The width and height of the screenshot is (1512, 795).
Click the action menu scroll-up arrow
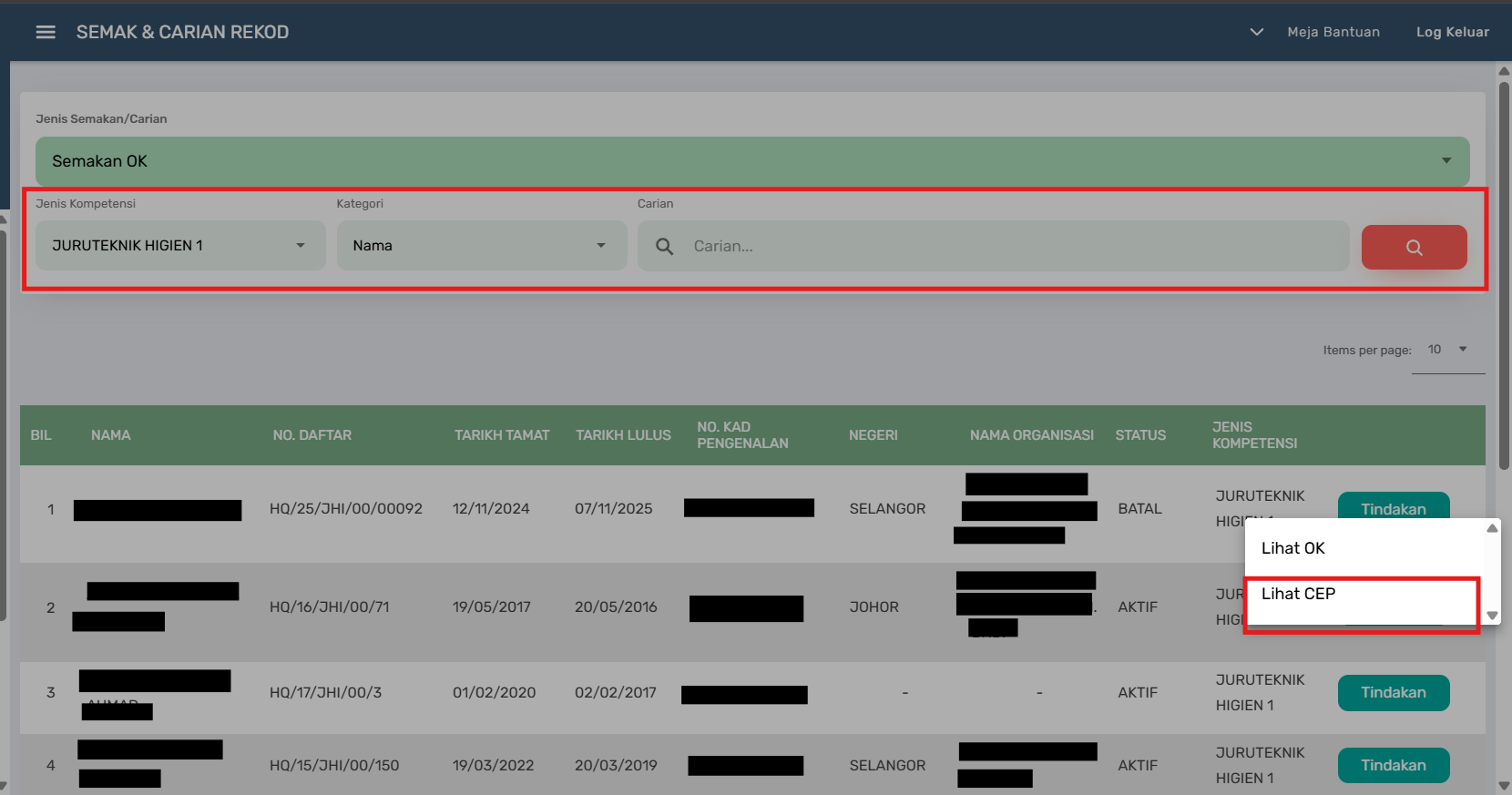(1492, 528)
